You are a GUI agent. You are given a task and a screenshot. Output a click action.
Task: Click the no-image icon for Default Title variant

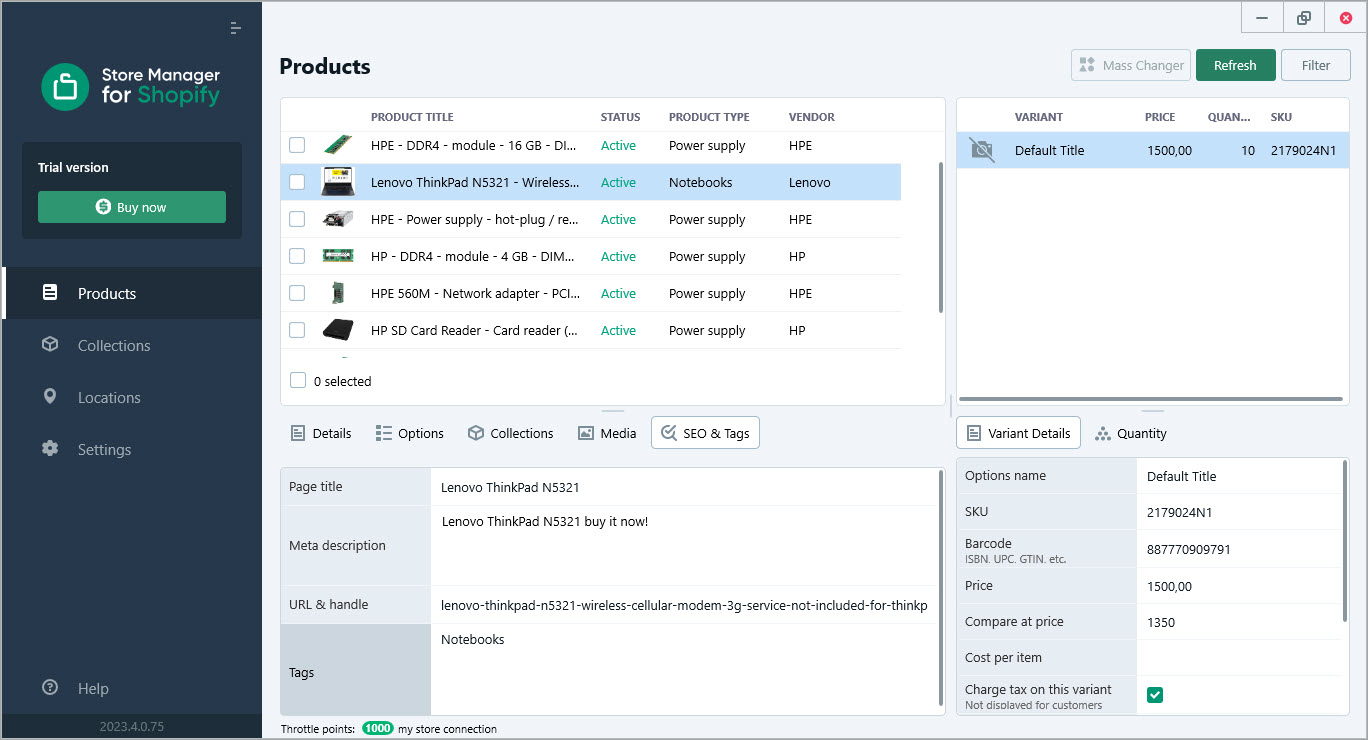(x=982, y=150)
